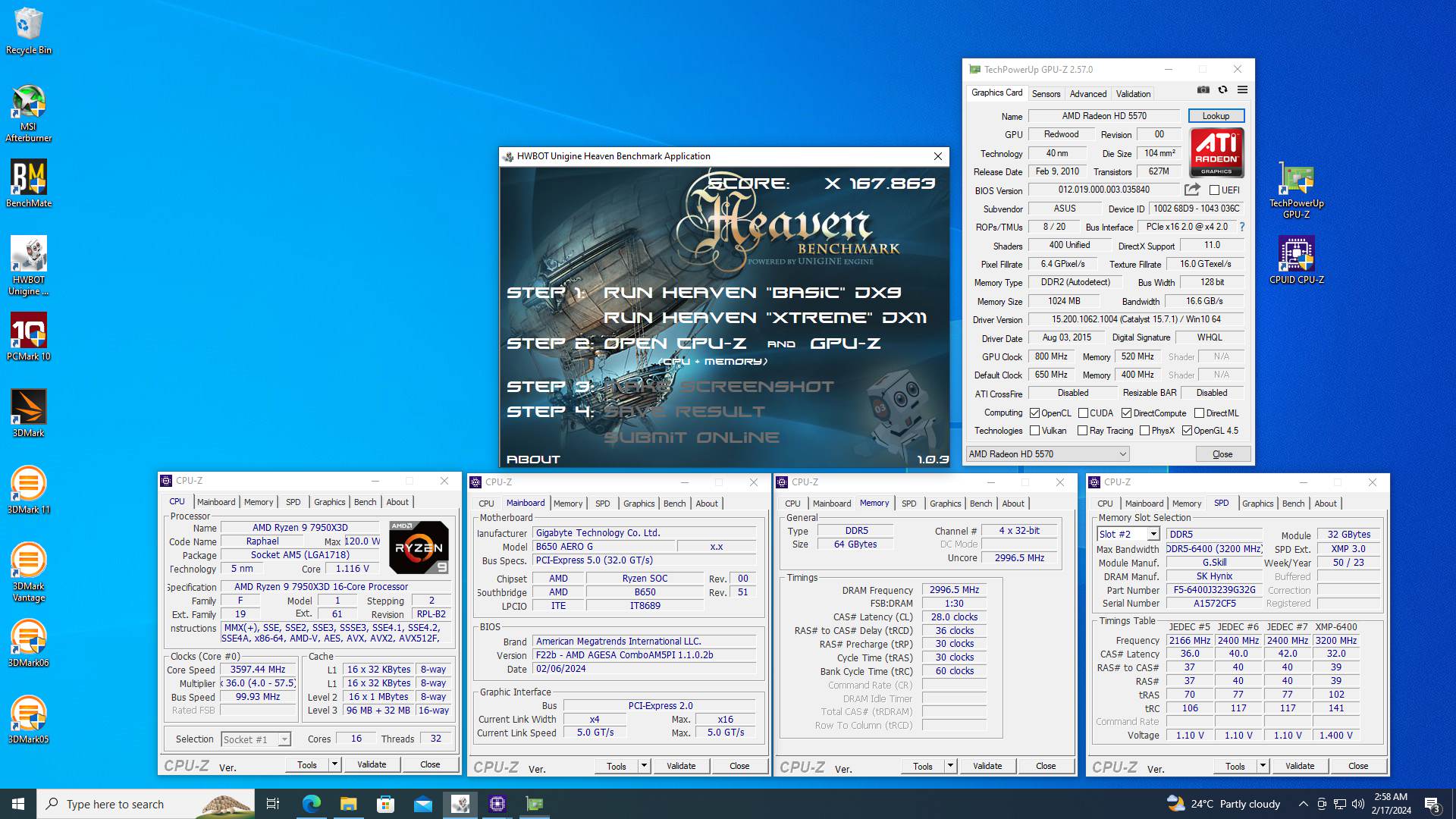The image size is (1456, 819).
Task: Toggle CUDA checkbox in GPU-Z
Action: pyautogui.click(x=1083, y=413)
